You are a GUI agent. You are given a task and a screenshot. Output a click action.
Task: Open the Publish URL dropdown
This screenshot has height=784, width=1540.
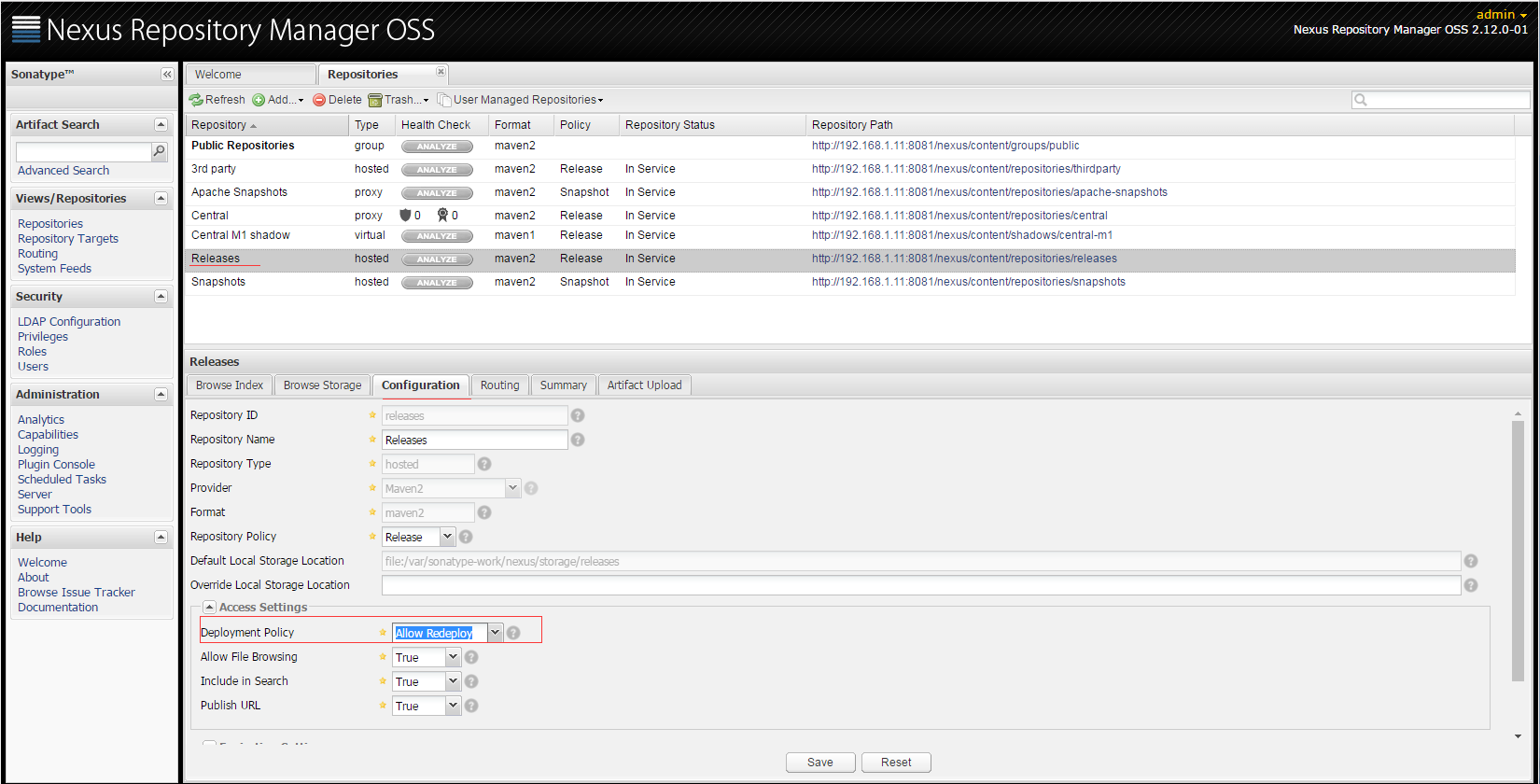tap(453, 706)
